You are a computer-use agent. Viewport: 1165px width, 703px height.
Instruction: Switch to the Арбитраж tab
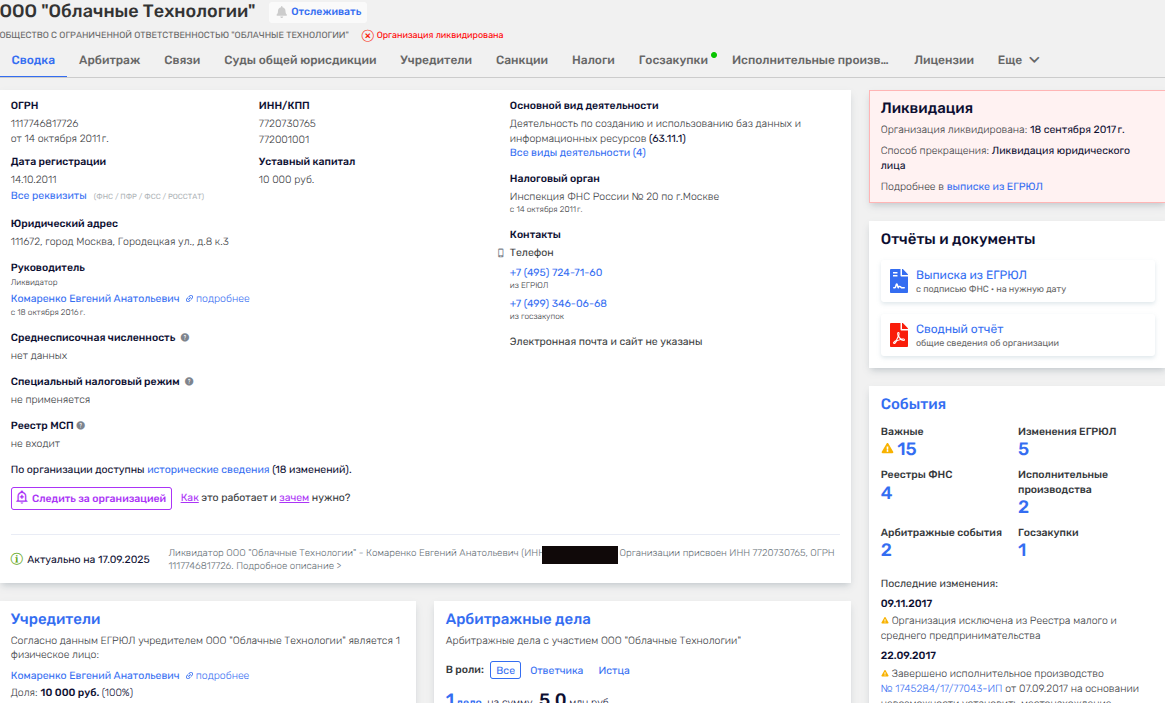[x=109, y=60]
